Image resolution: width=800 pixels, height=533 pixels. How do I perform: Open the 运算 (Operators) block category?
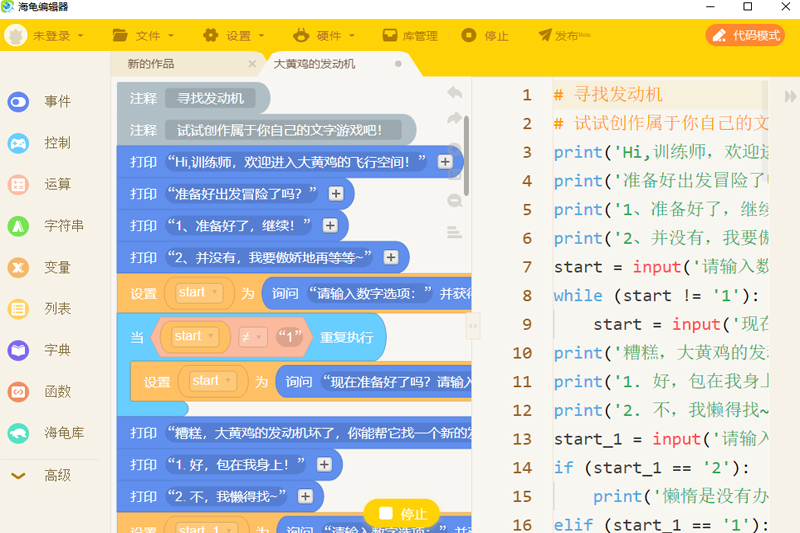click(40, 185)
